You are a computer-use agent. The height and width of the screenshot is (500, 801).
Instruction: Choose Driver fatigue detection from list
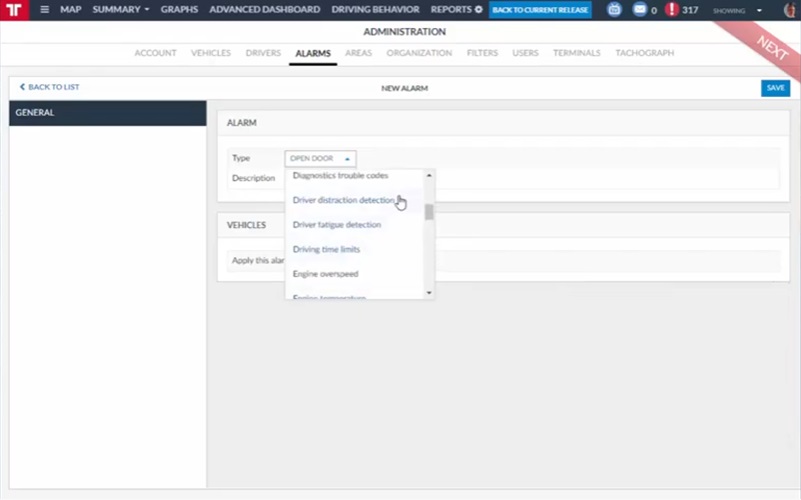click(x=336, y=225)
